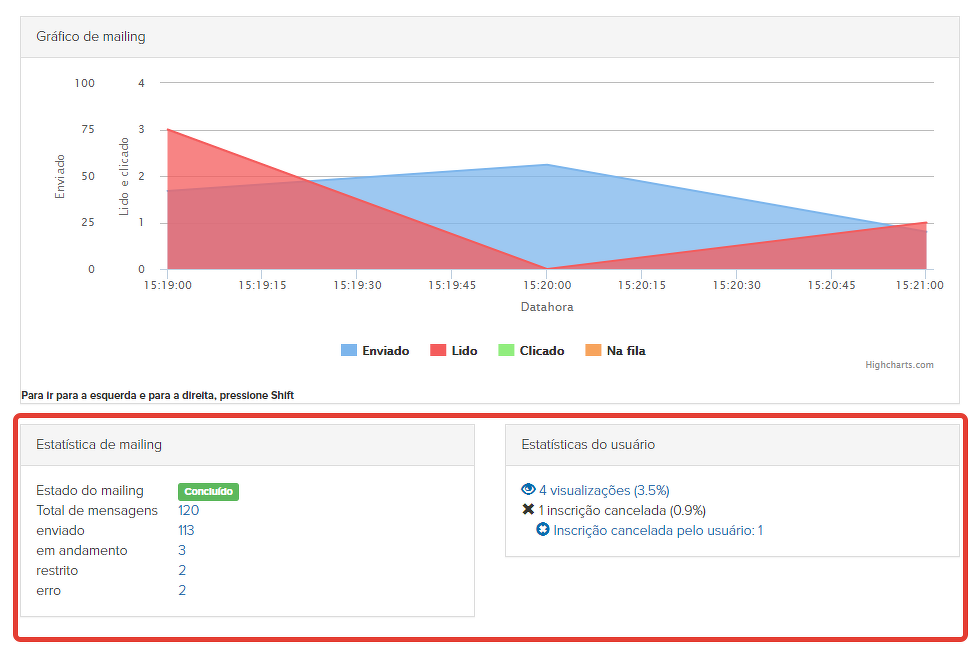
Task: Toggle the Enviado series via its legend label
Action: tap(386, 351)
